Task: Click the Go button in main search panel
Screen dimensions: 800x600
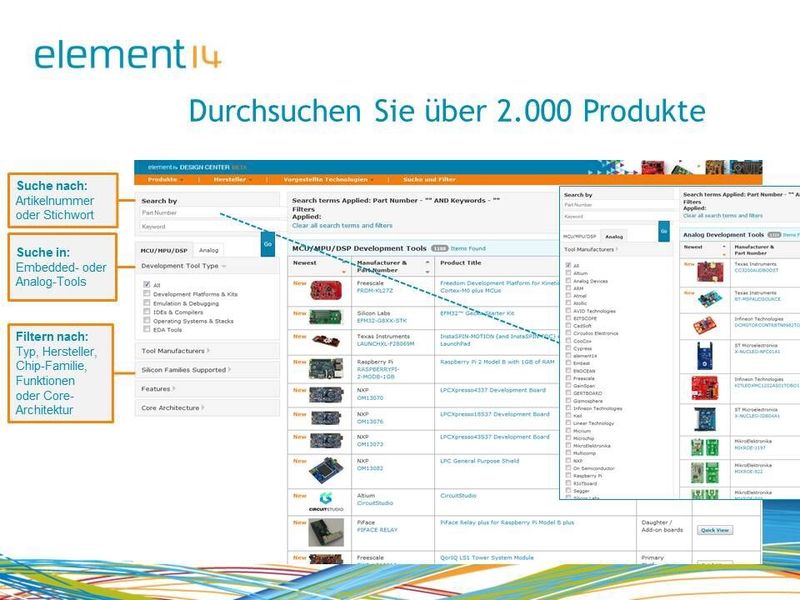Action: pyautogui.click(x=268, y=244)
